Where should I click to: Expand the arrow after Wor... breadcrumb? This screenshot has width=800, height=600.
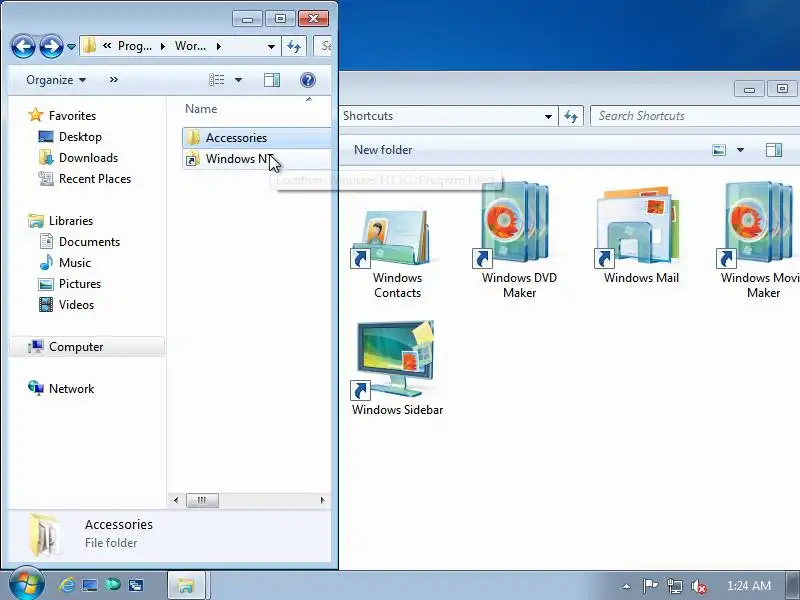click(x=218, y=46)
